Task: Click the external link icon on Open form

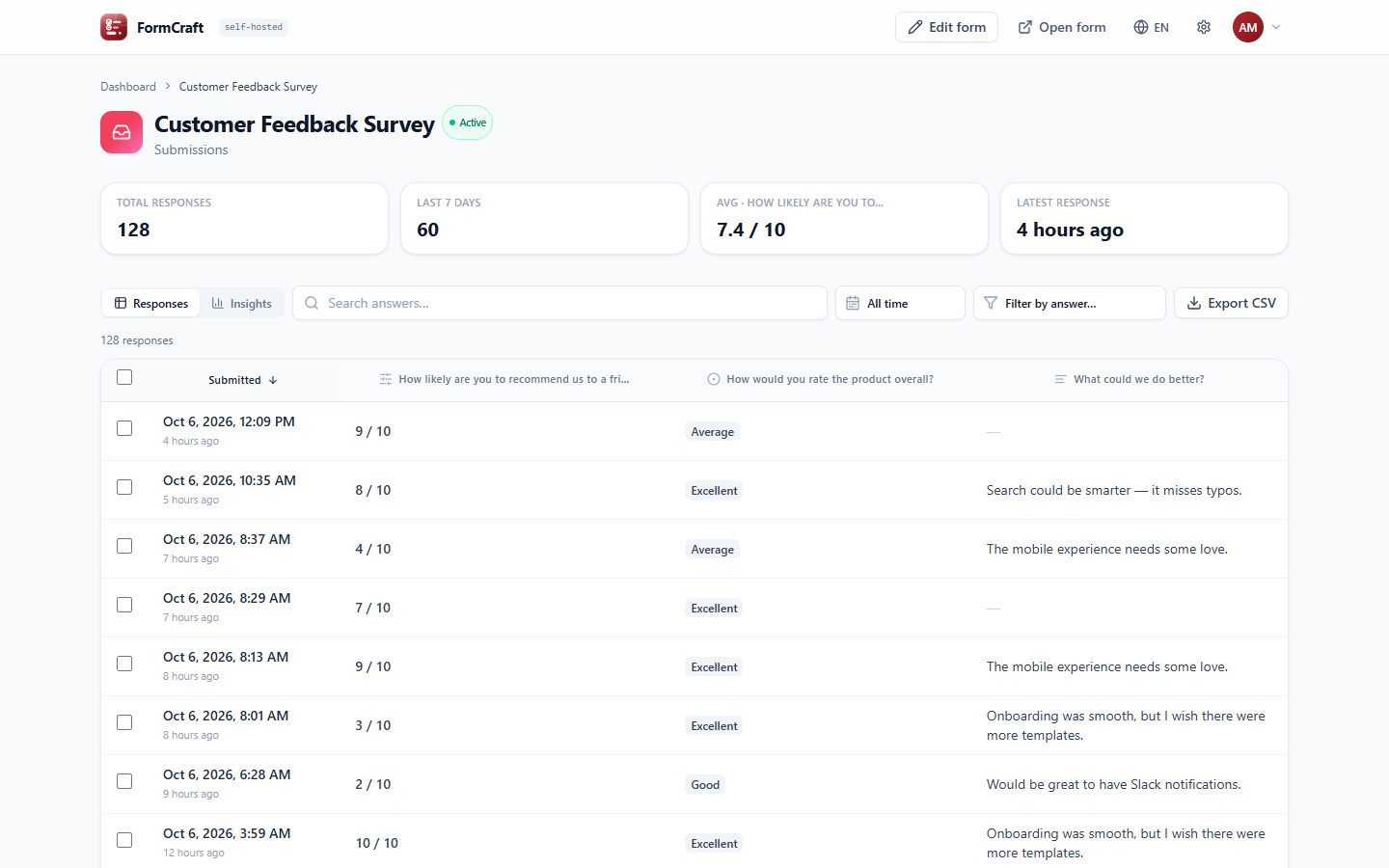Action: pyautogui.click(x=1025, y=27)
